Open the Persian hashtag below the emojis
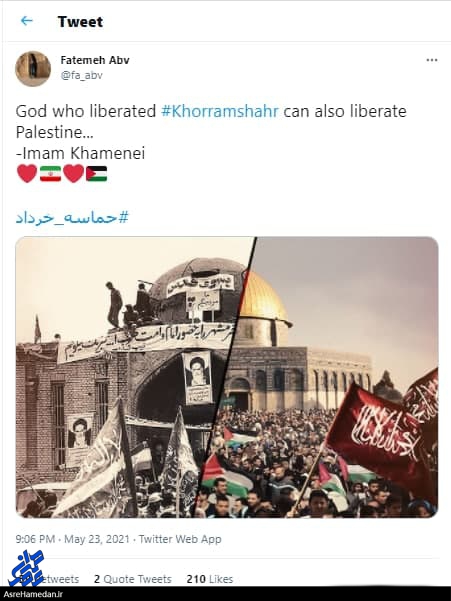Screen dimensions: 451x601 tap(72, 218)
